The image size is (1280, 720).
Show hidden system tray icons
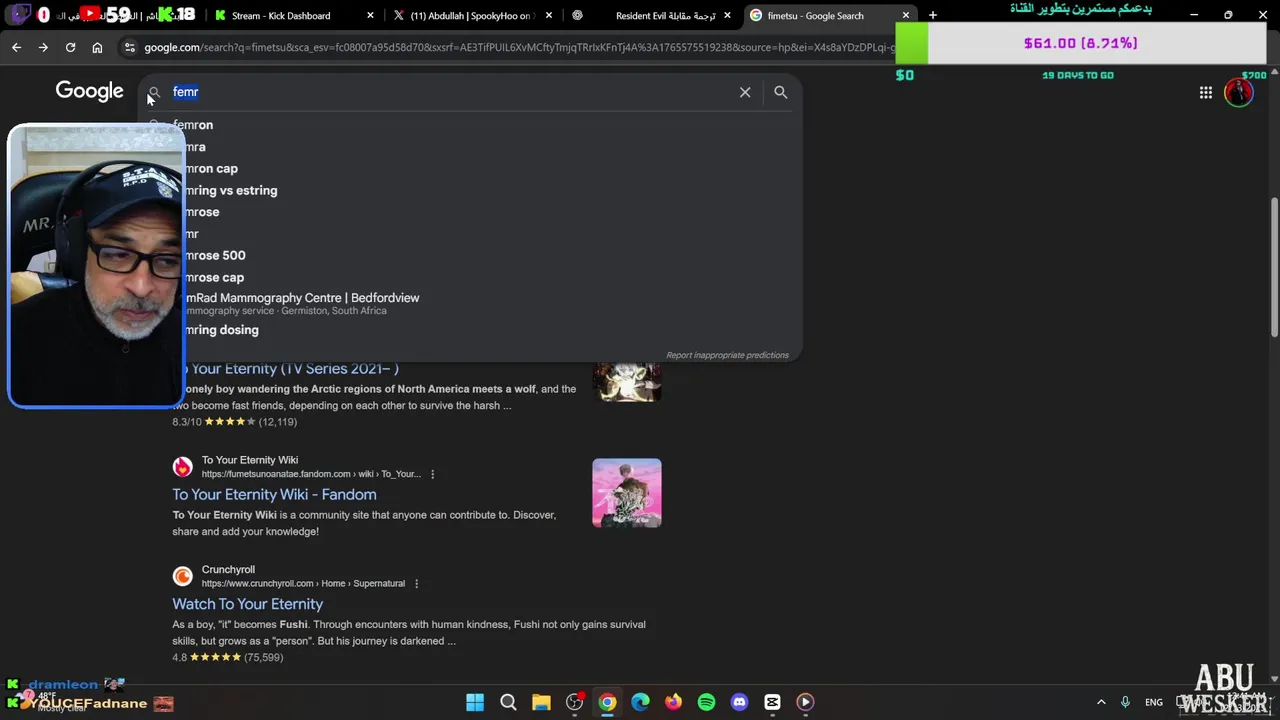coord(1101,702)
